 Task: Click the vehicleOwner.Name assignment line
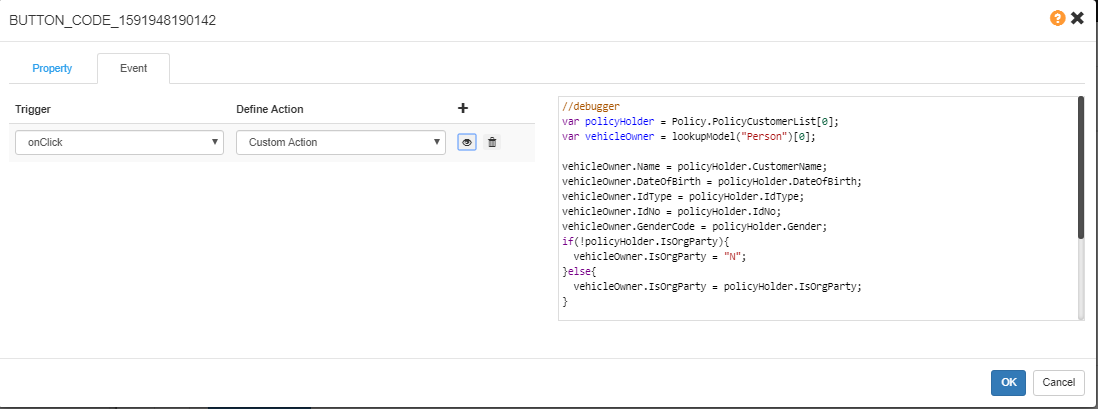point(709,166)
